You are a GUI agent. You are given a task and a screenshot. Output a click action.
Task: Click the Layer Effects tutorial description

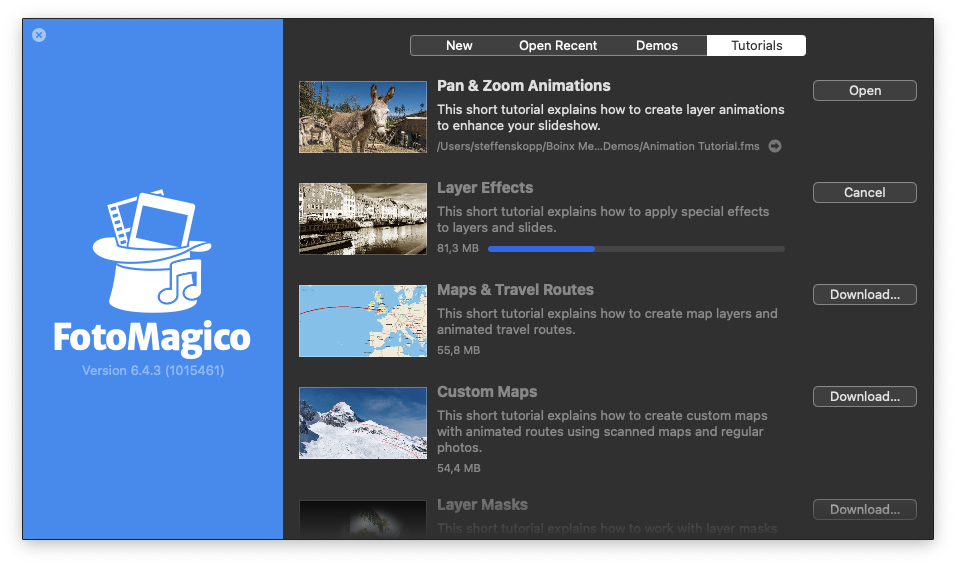pos(603,220)
